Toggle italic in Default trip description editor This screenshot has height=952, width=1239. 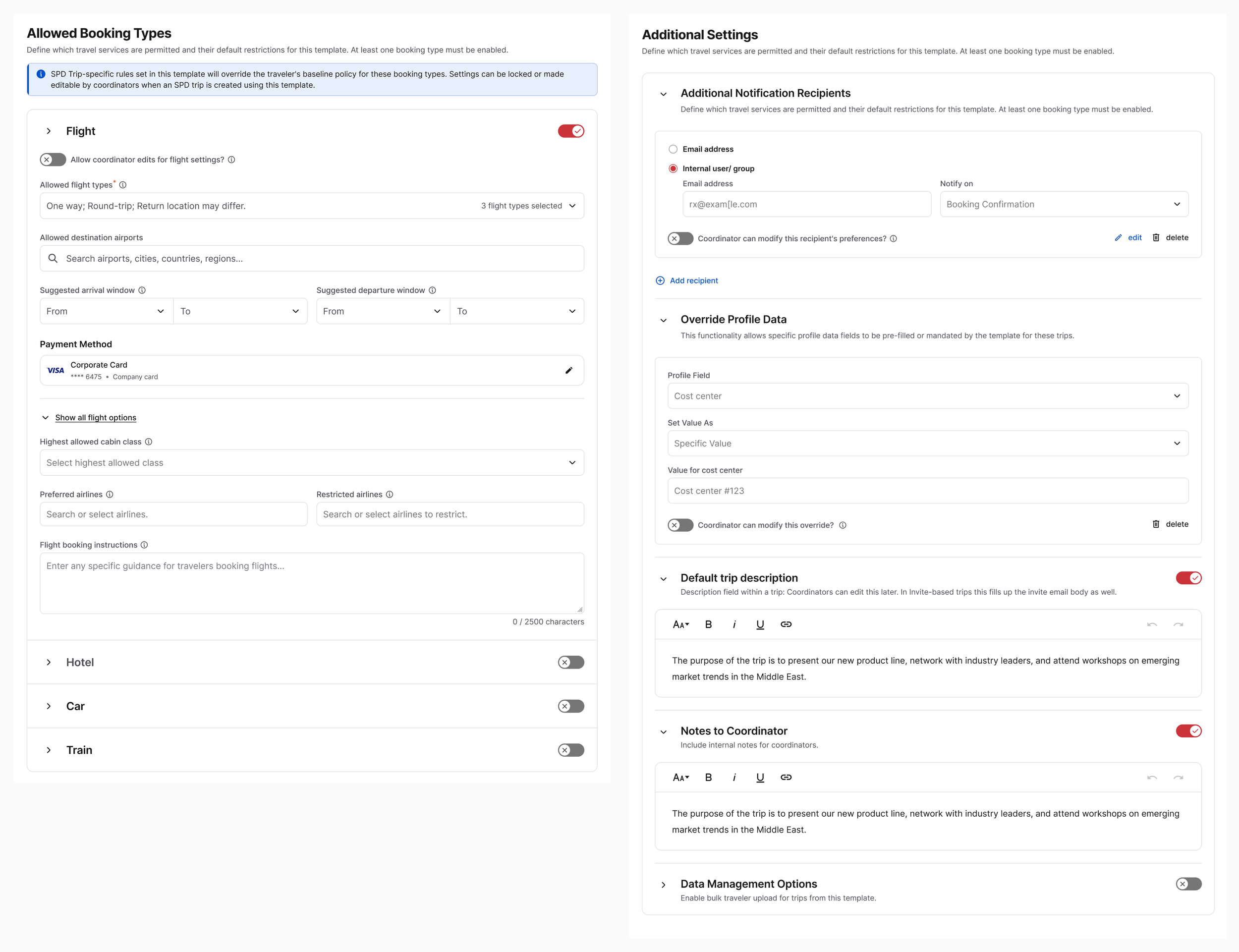734,624
